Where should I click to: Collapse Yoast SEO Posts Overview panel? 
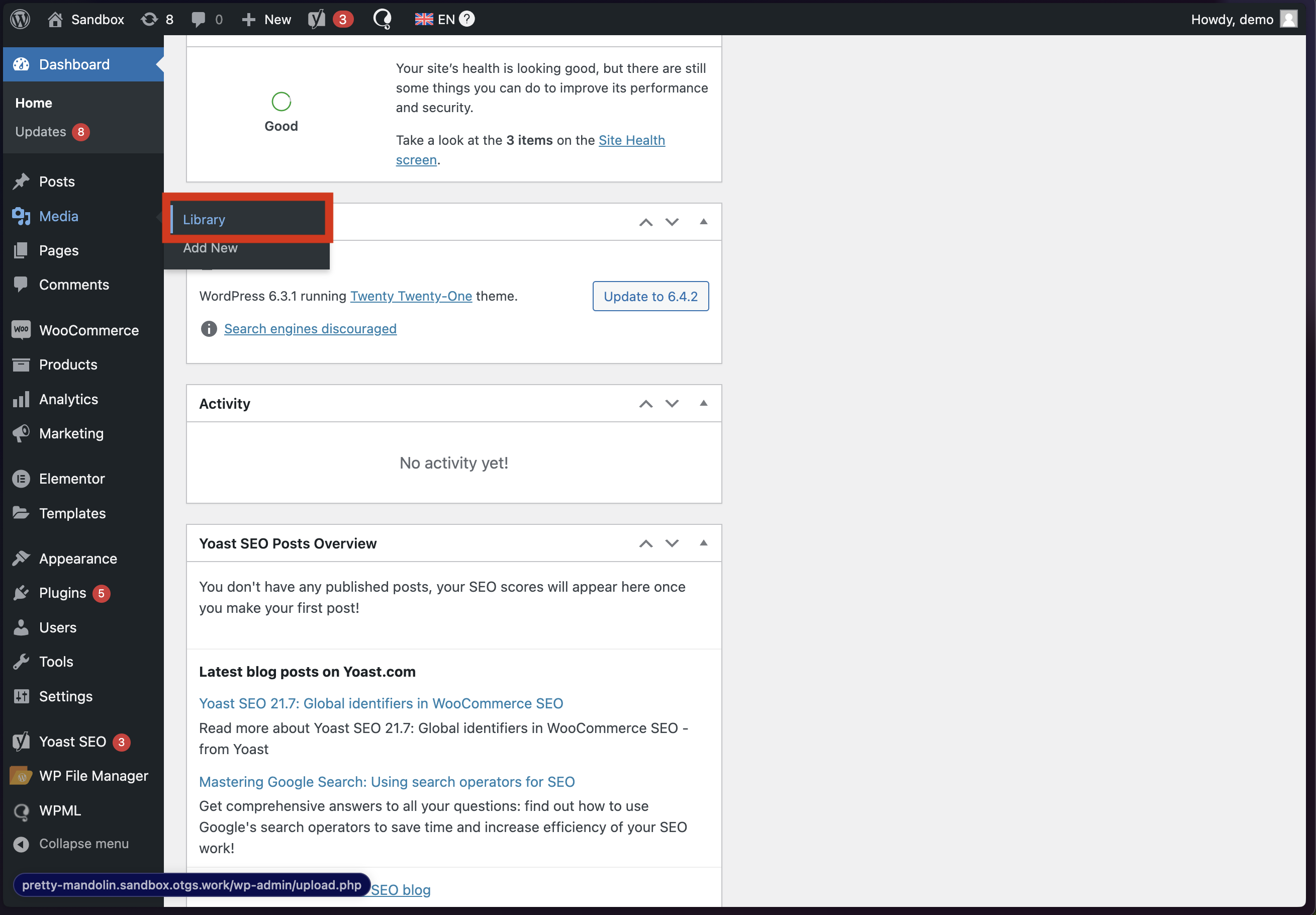(x=703, y=543)
